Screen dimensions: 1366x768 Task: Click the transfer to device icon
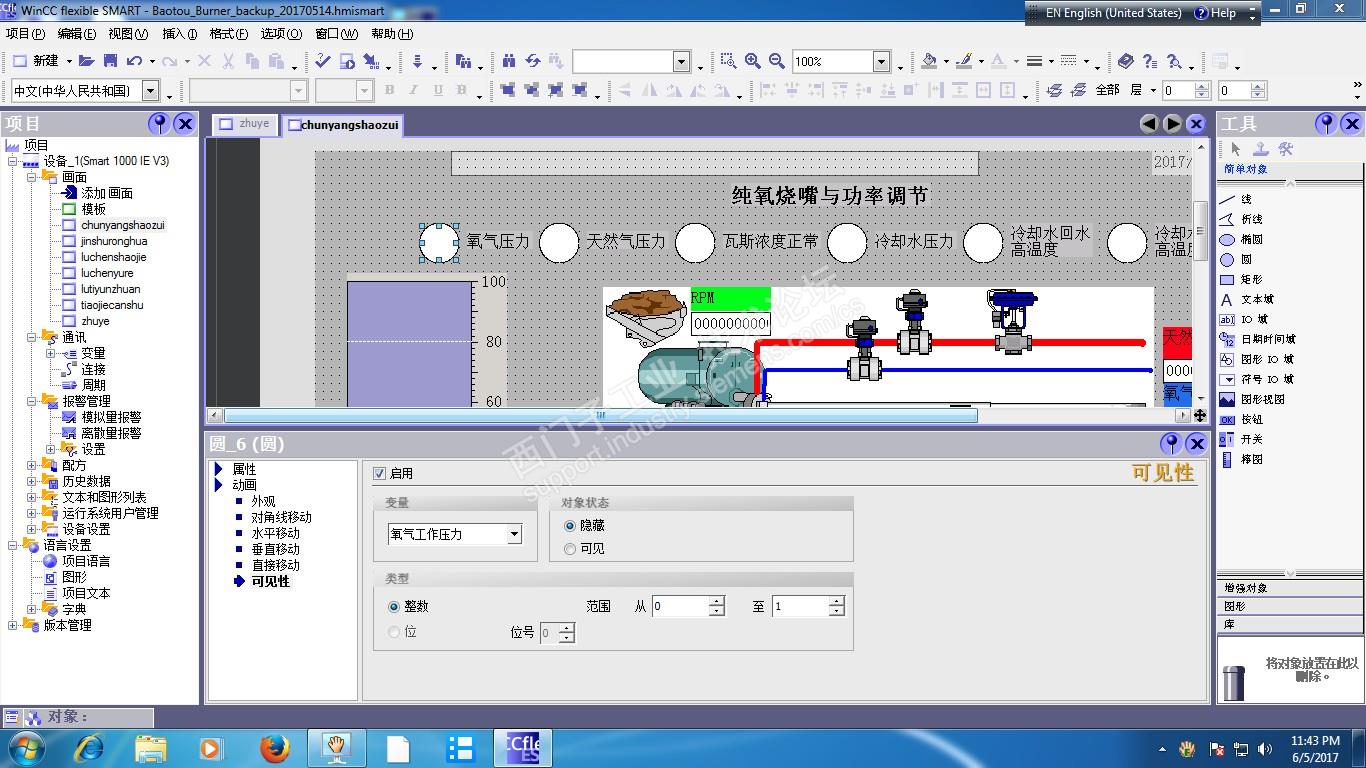[417, 61]
